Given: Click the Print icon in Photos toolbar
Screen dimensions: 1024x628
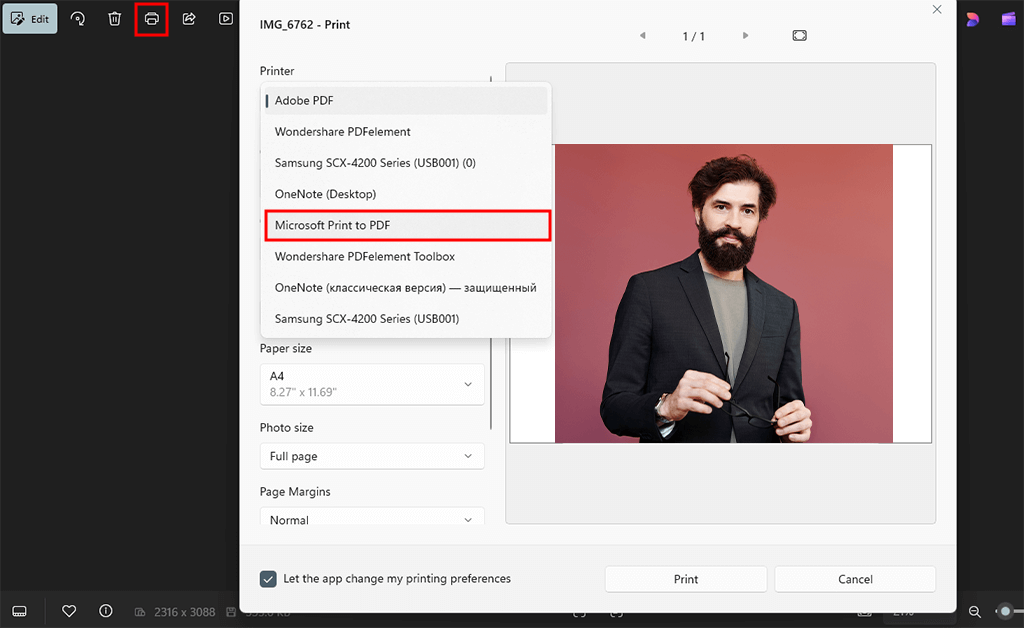Looking at the screenshot, I should 152,19.
